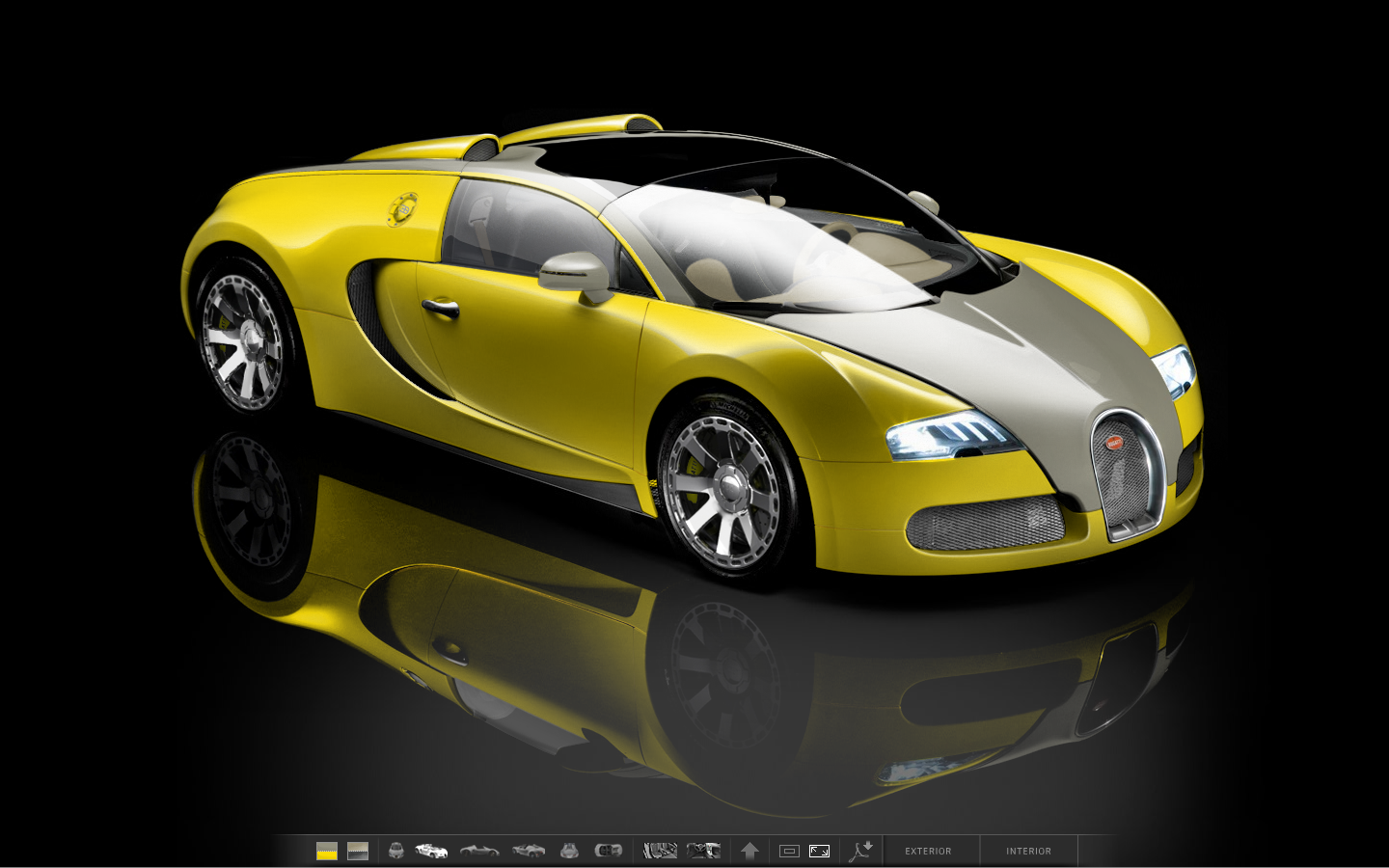1389x868 pixels.
Task: Download the PDF of the configuration
Action: coord(860,851)
